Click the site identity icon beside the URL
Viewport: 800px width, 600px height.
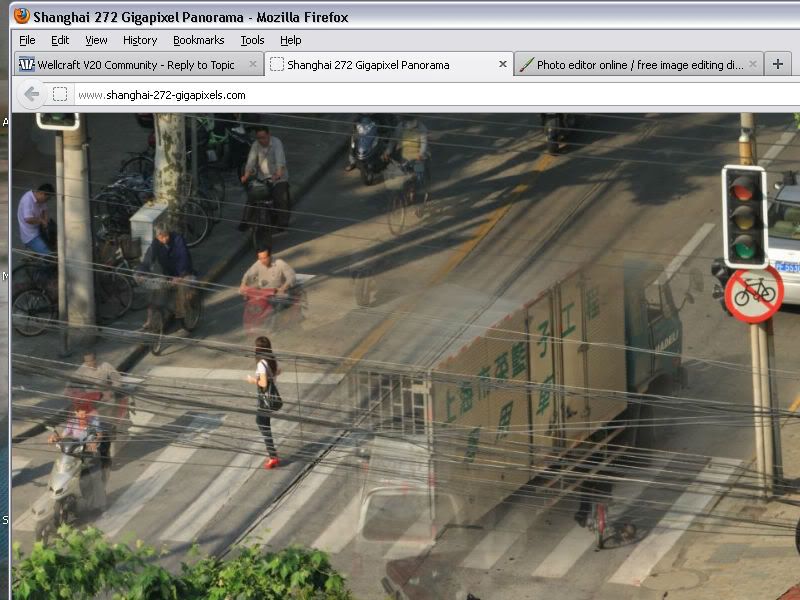tap(60, 94)
